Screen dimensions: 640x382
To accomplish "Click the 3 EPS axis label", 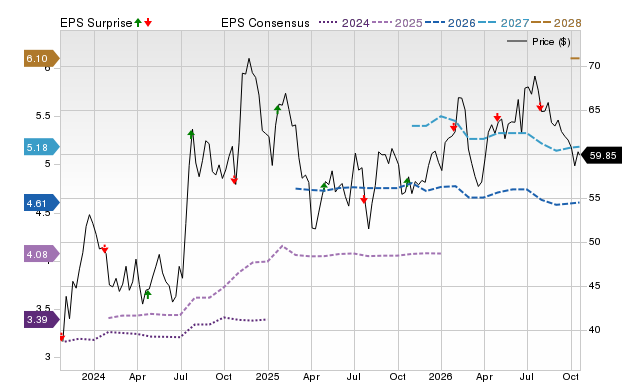I will [48, 357].
